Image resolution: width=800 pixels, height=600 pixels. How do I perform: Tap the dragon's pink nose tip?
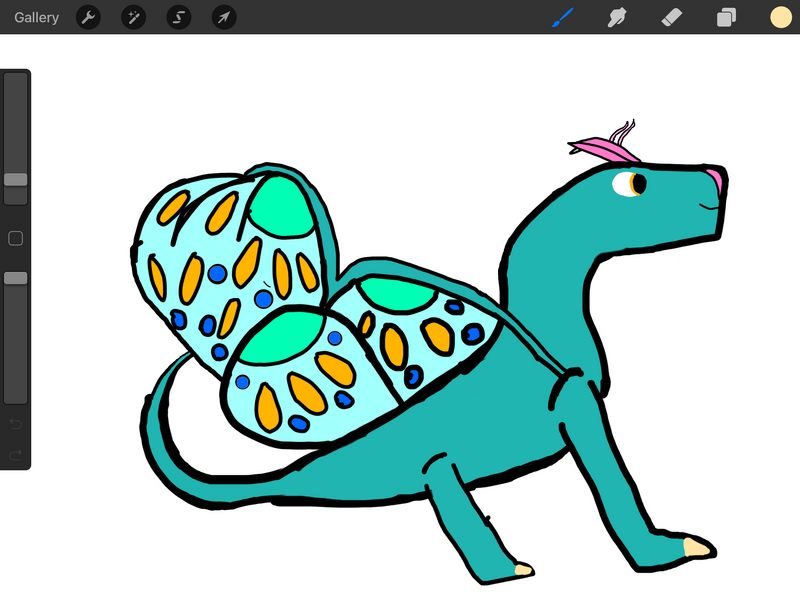[x=714, y=177]
